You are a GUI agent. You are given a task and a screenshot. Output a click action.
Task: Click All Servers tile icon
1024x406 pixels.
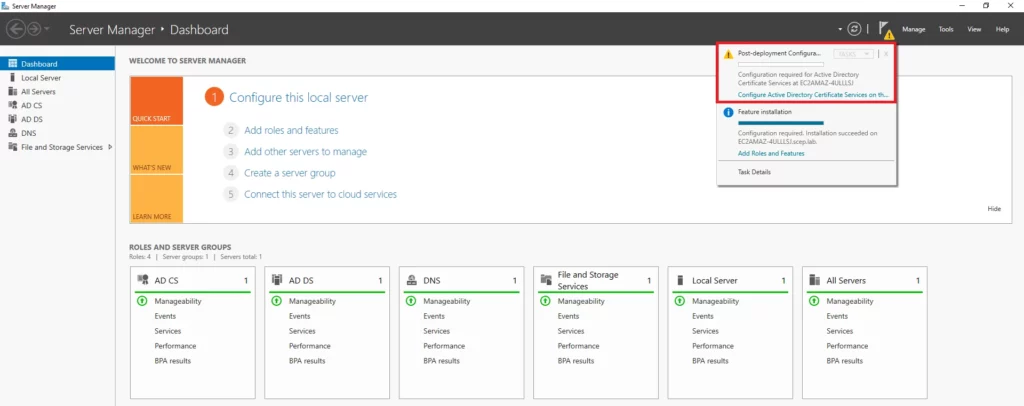(x=814, y=280)
